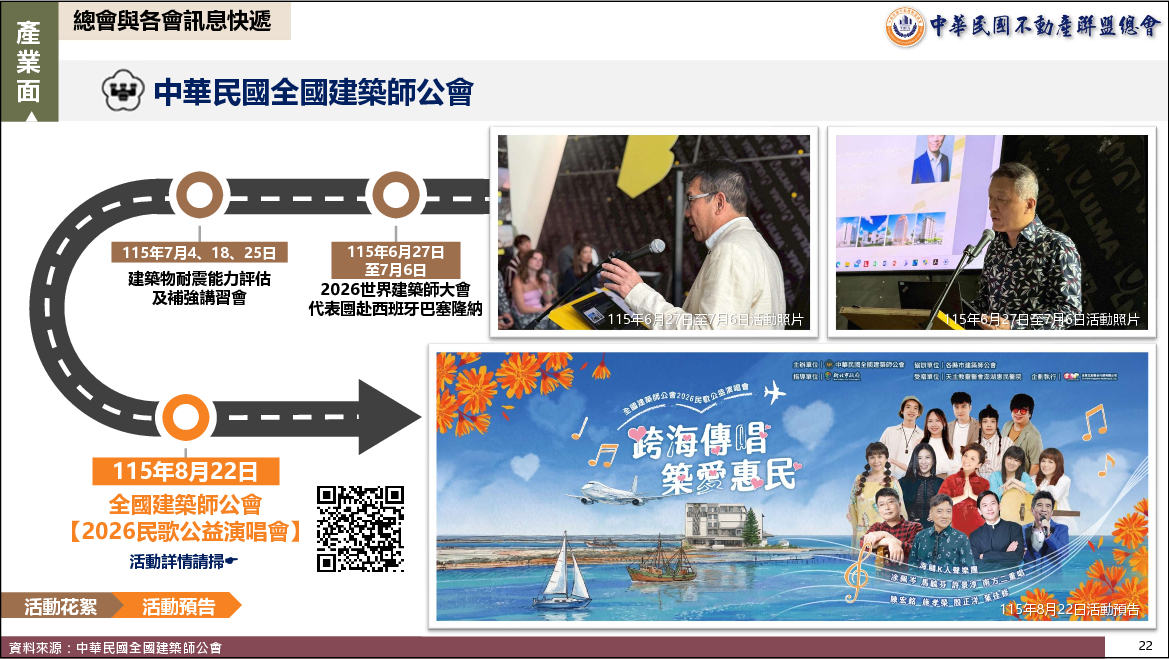Click the source note 資料來源：中華民國全國建築師公會
This screenshot has width=1169, height=659.
(x=116, y=648)
